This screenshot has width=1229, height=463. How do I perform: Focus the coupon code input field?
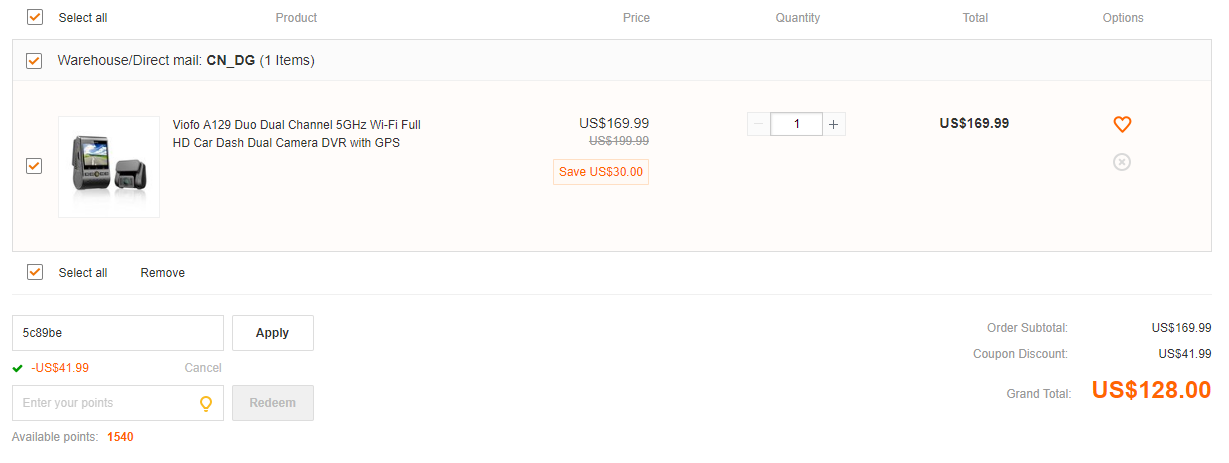[118, 333]
